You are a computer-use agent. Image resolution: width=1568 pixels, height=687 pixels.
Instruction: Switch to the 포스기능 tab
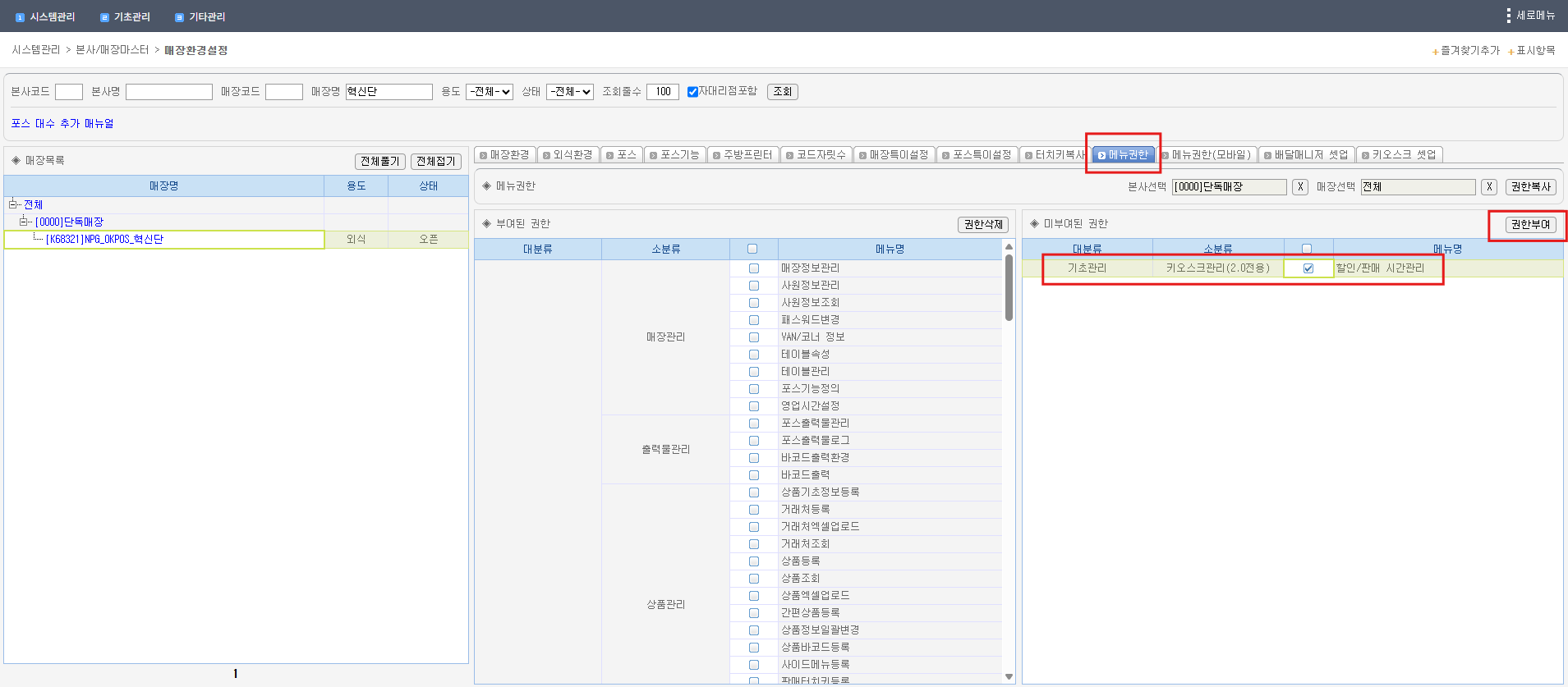[674, 154]
